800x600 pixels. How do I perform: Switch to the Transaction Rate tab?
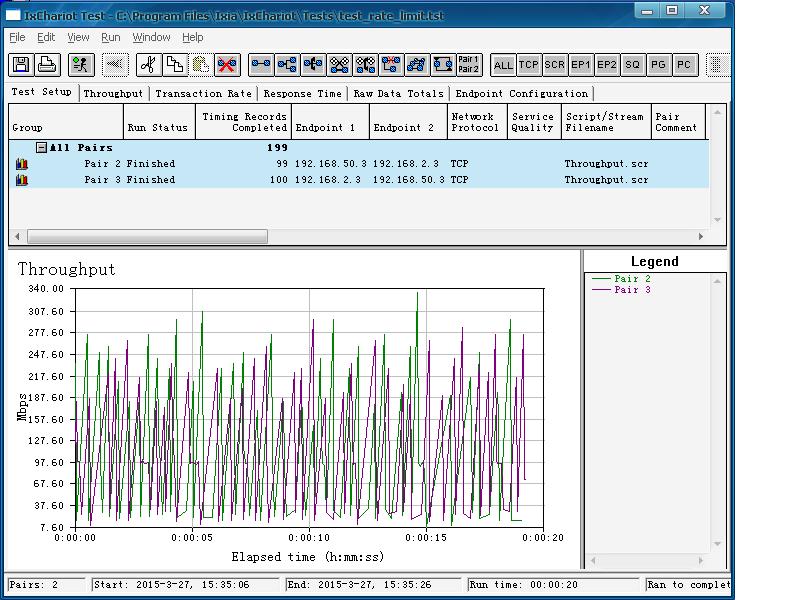pos(204,93)
